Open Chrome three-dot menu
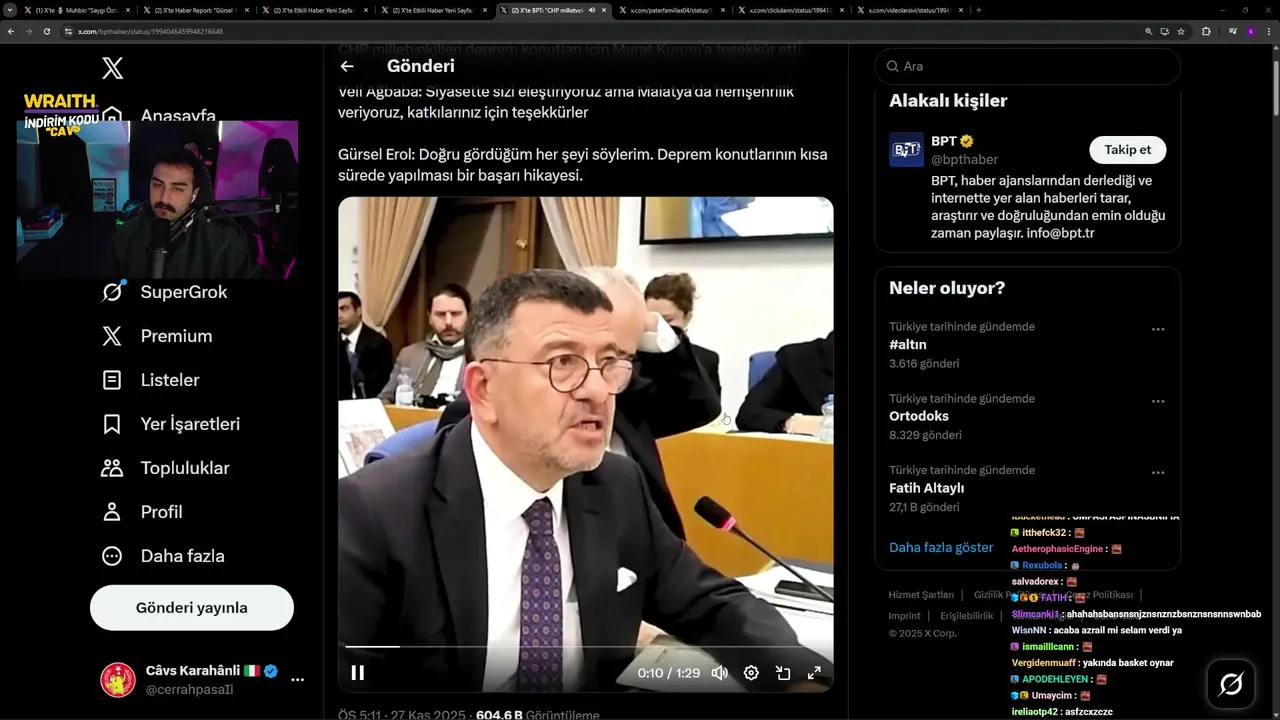This screenshot has width=1280, height=720. [x=1270, y=31]
